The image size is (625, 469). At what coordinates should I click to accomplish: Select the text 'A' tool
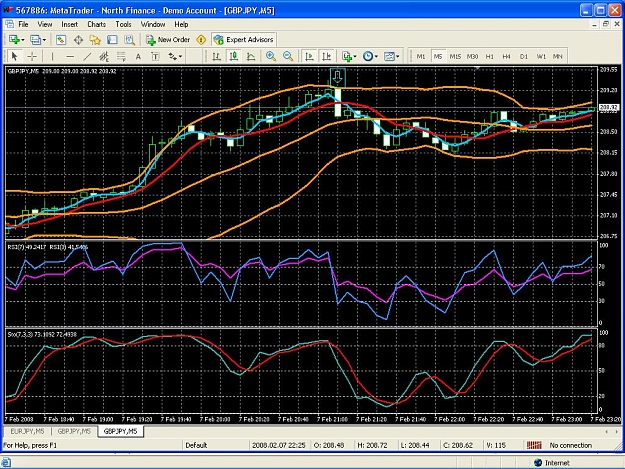coord(138,57)
